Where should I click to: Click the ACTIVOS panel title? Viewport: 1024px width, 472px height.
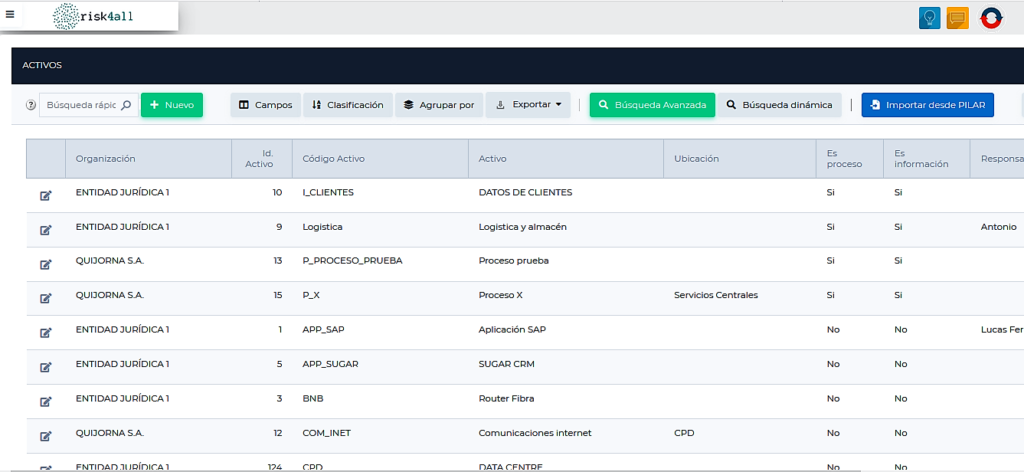coord(42,65)
